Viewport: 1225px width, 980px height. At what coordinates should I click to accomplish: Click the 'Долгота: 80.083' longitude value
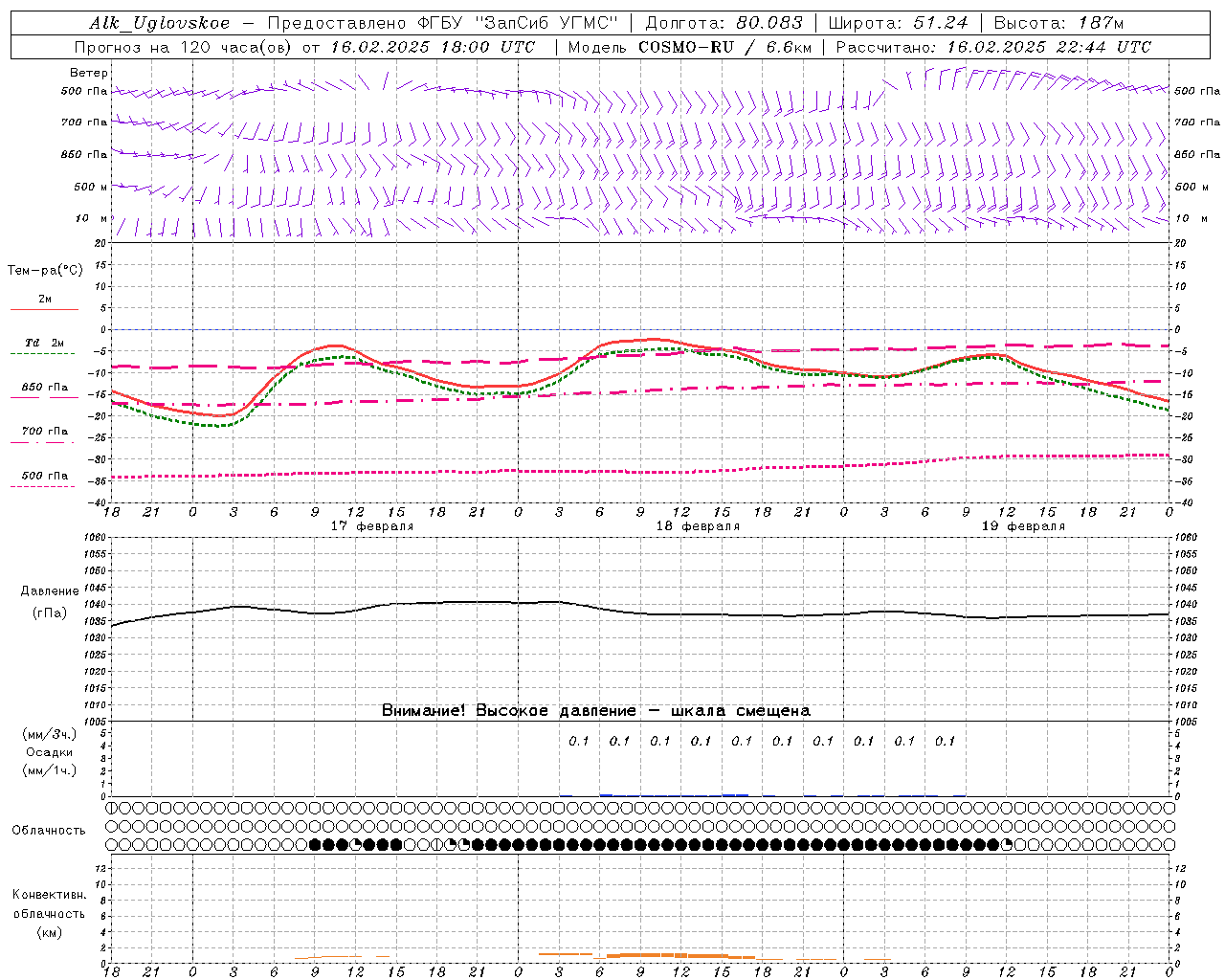[x=724, y=23]
